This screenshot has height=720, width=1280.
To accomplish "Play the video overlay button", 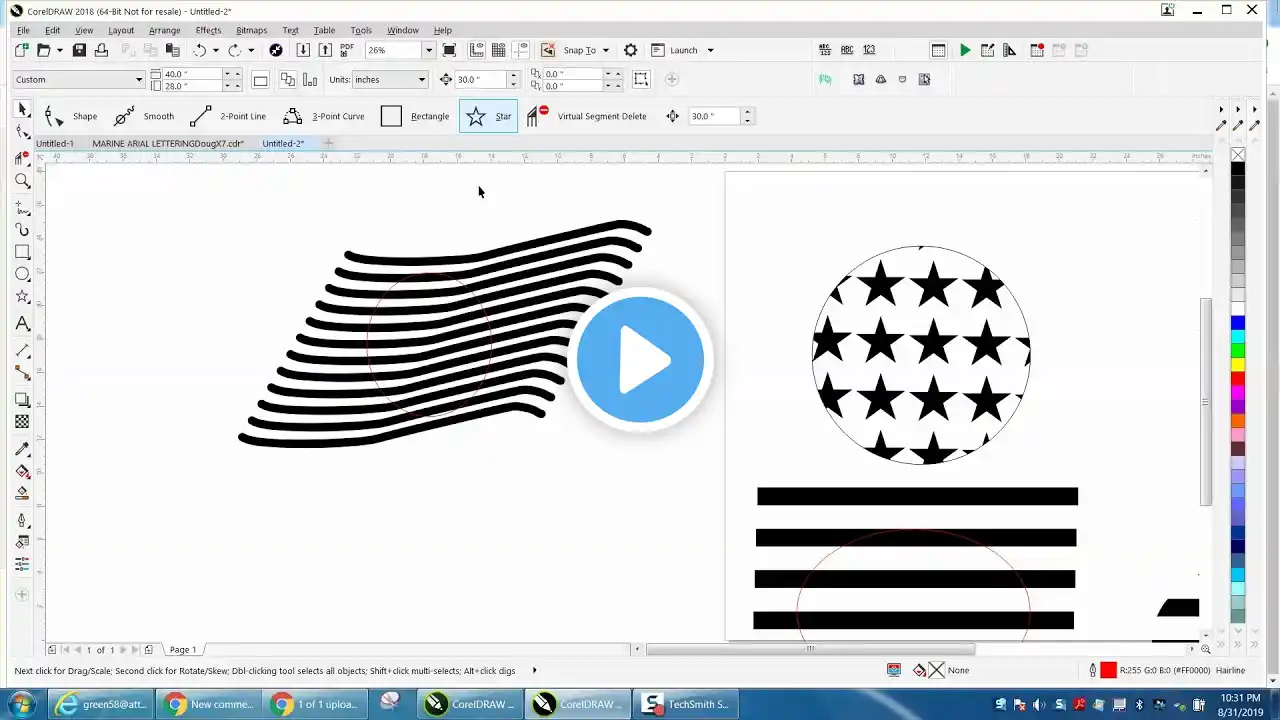I will pos(640,360).
